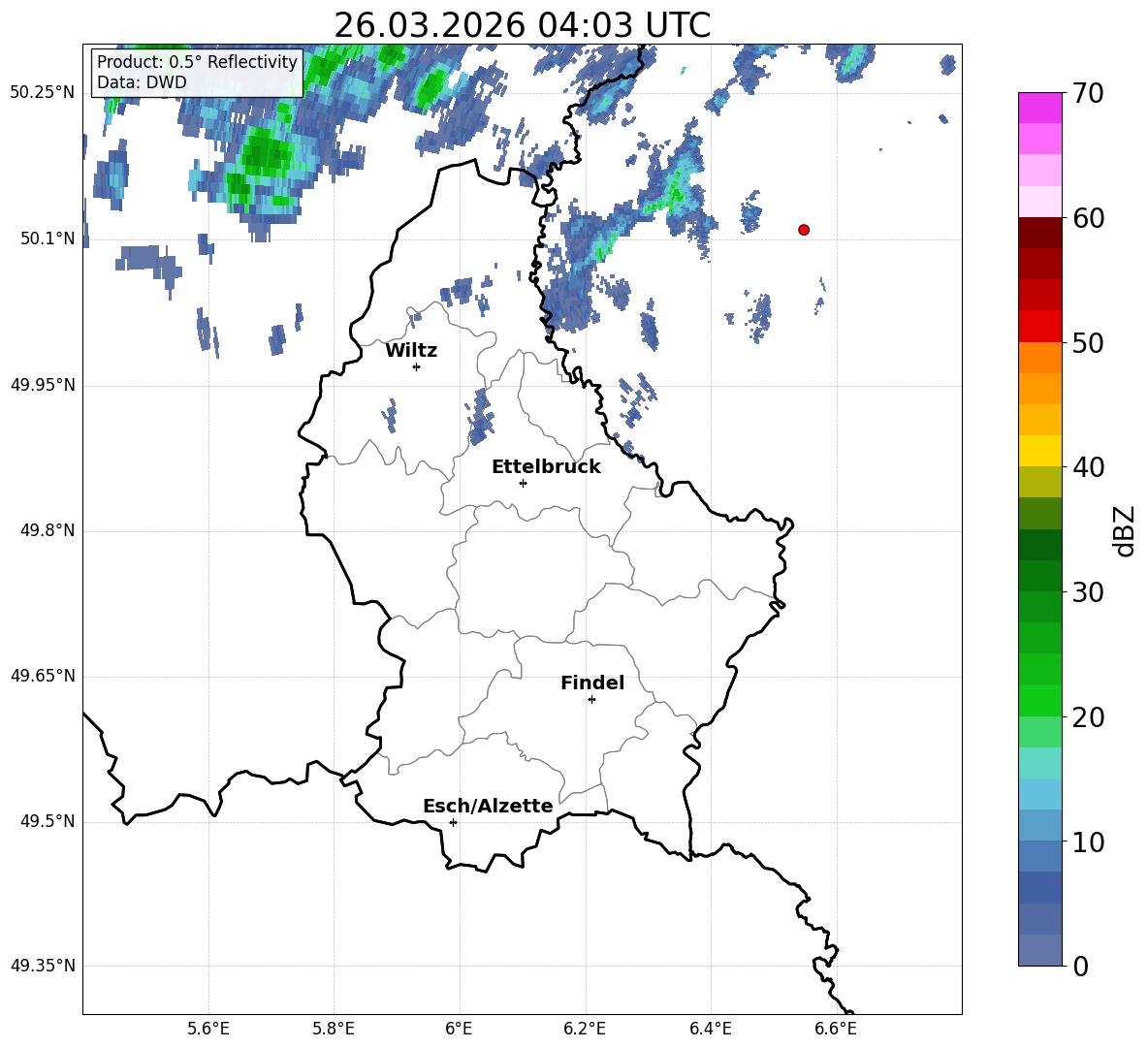Click the Ettelbruck station cross marker
This screenshot has width=1148, height=1048.
coord(523,483)
